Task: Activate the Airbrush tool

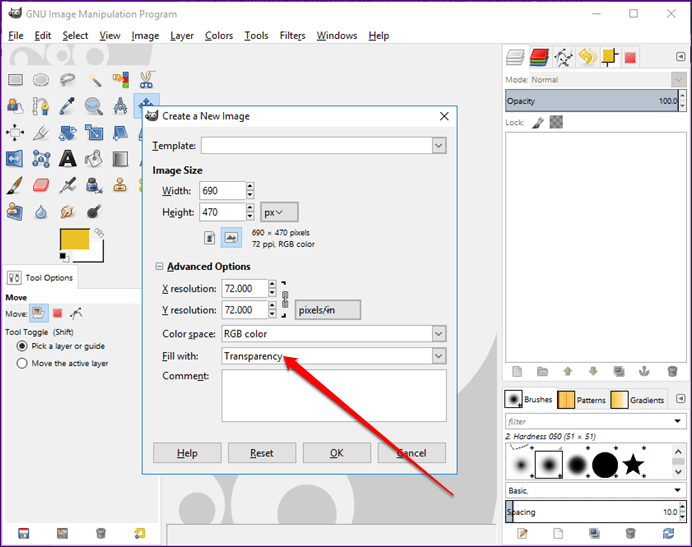Action: point(67,185)
